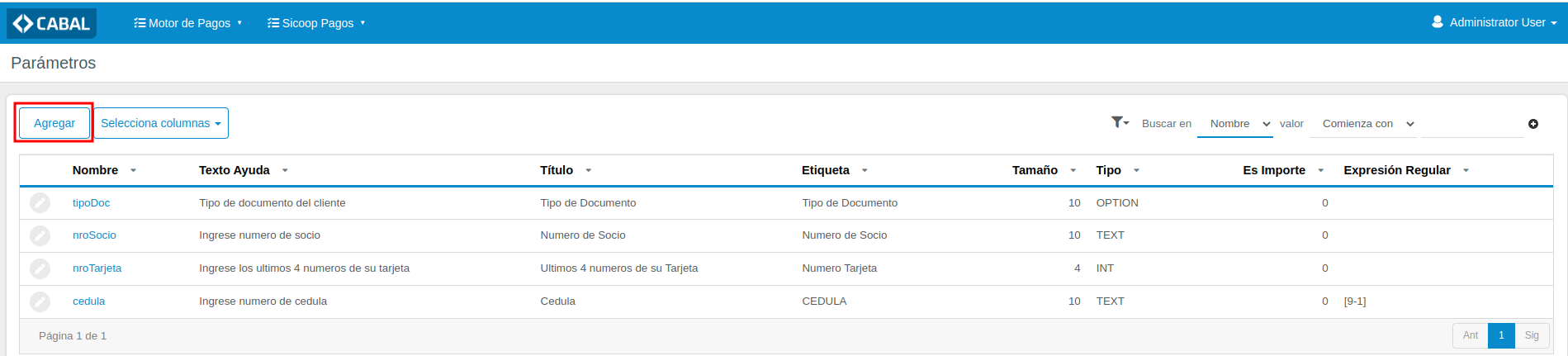Click the CABAL logo
Viewport: 1568px width, 356px height.
pyautogui.click(x=51, y=24)
